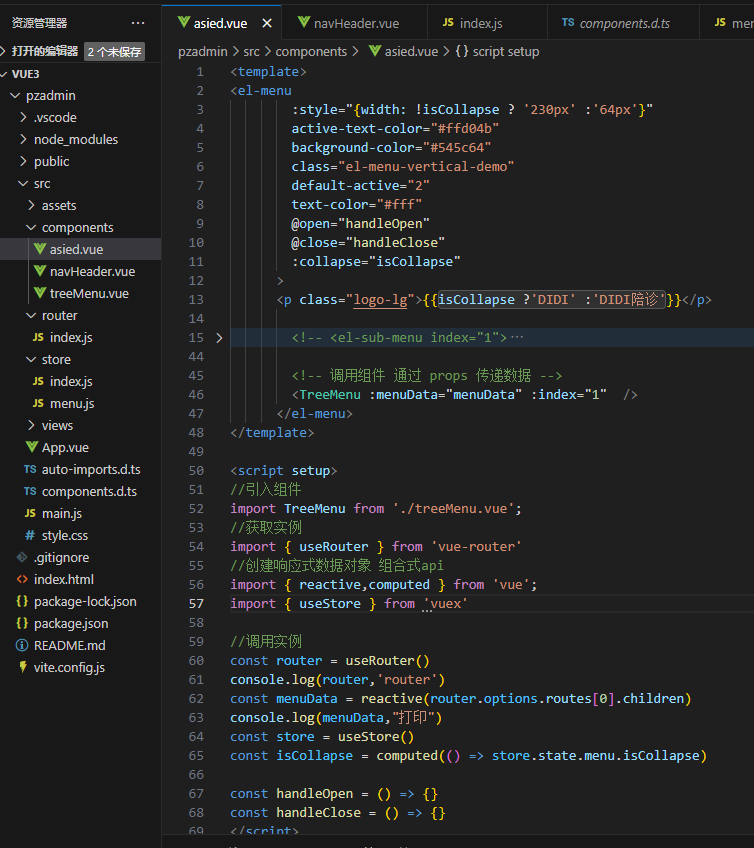The width and height of the screenshot is (754, 848).
Task: Click braces icon beside package-lock.json
Action: click(x=22, y=601)
